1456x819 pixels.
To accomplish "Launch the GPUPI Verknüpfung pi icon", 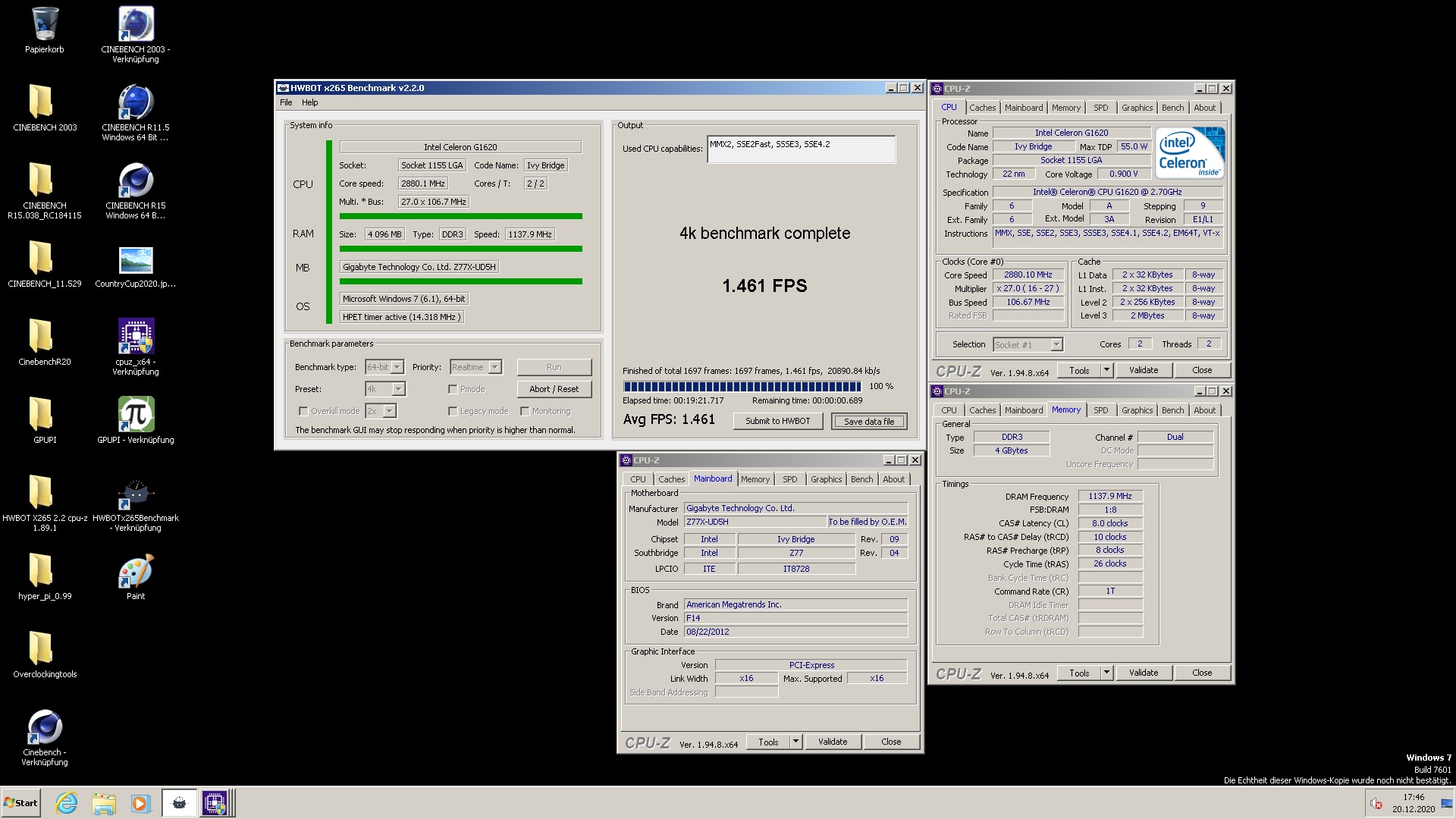I will [136, 420].
